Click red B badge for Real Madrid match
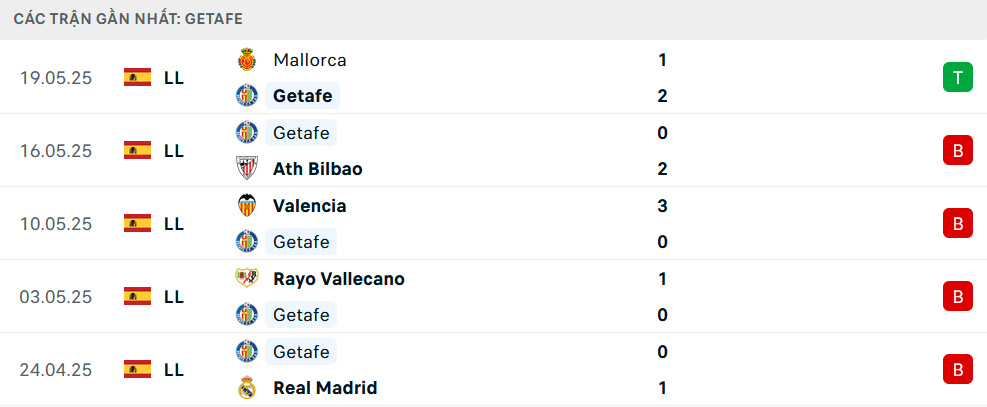 (957, 369)
